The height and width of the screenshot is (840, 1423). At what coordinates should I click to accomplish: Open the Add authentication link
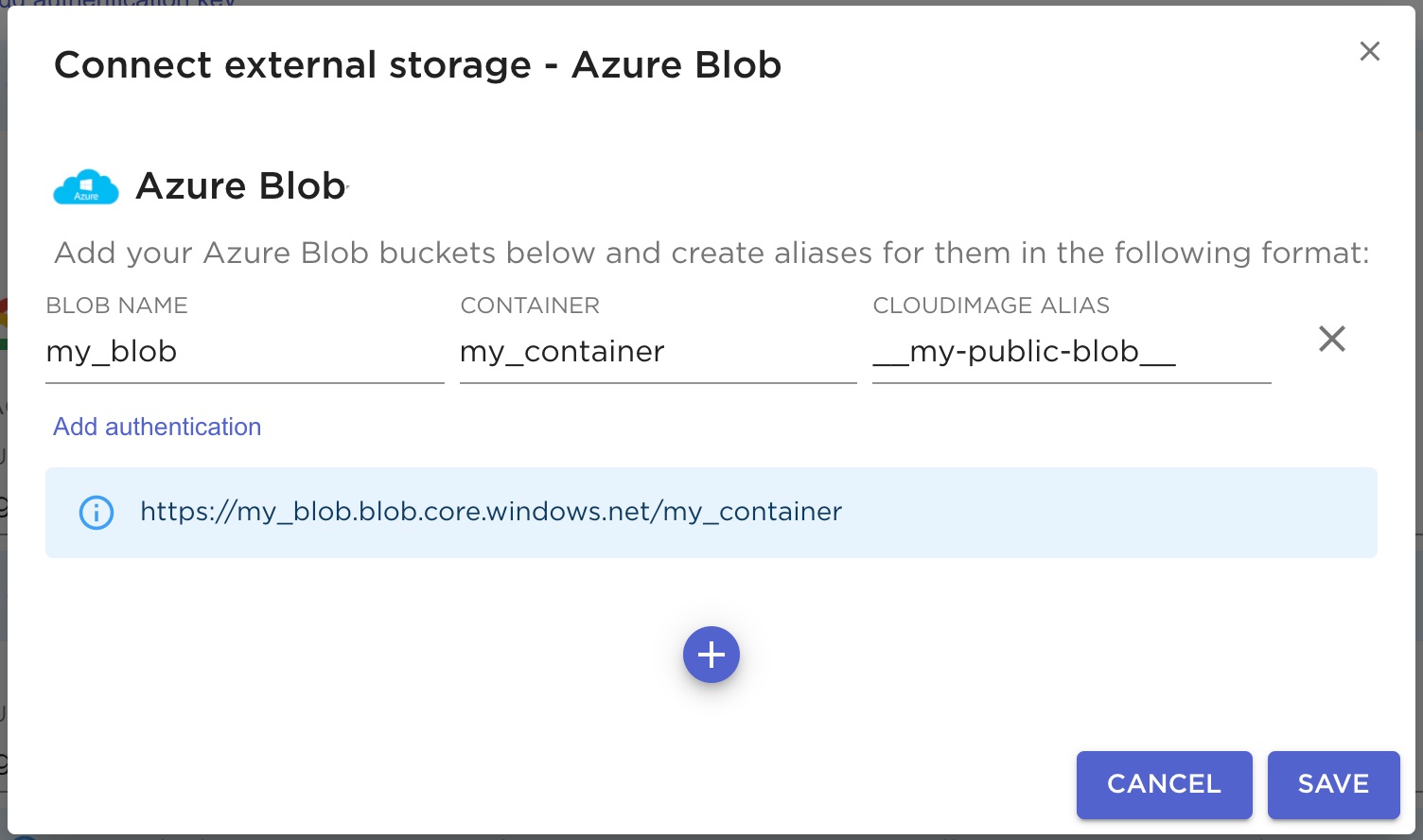pos(157,427)
